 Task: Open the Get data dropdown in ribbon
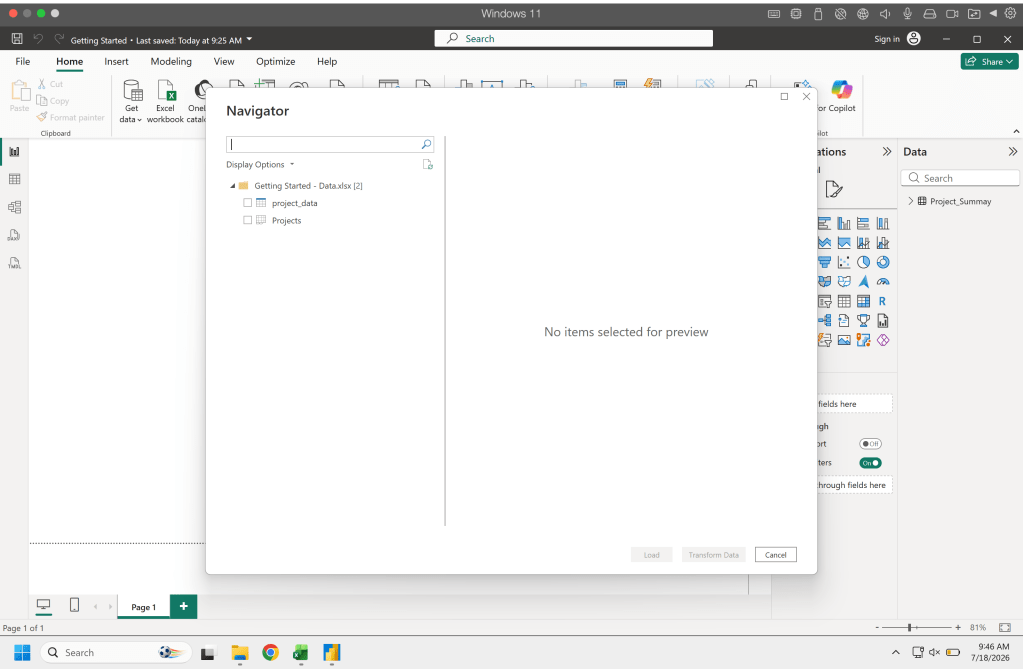point(131,102)
